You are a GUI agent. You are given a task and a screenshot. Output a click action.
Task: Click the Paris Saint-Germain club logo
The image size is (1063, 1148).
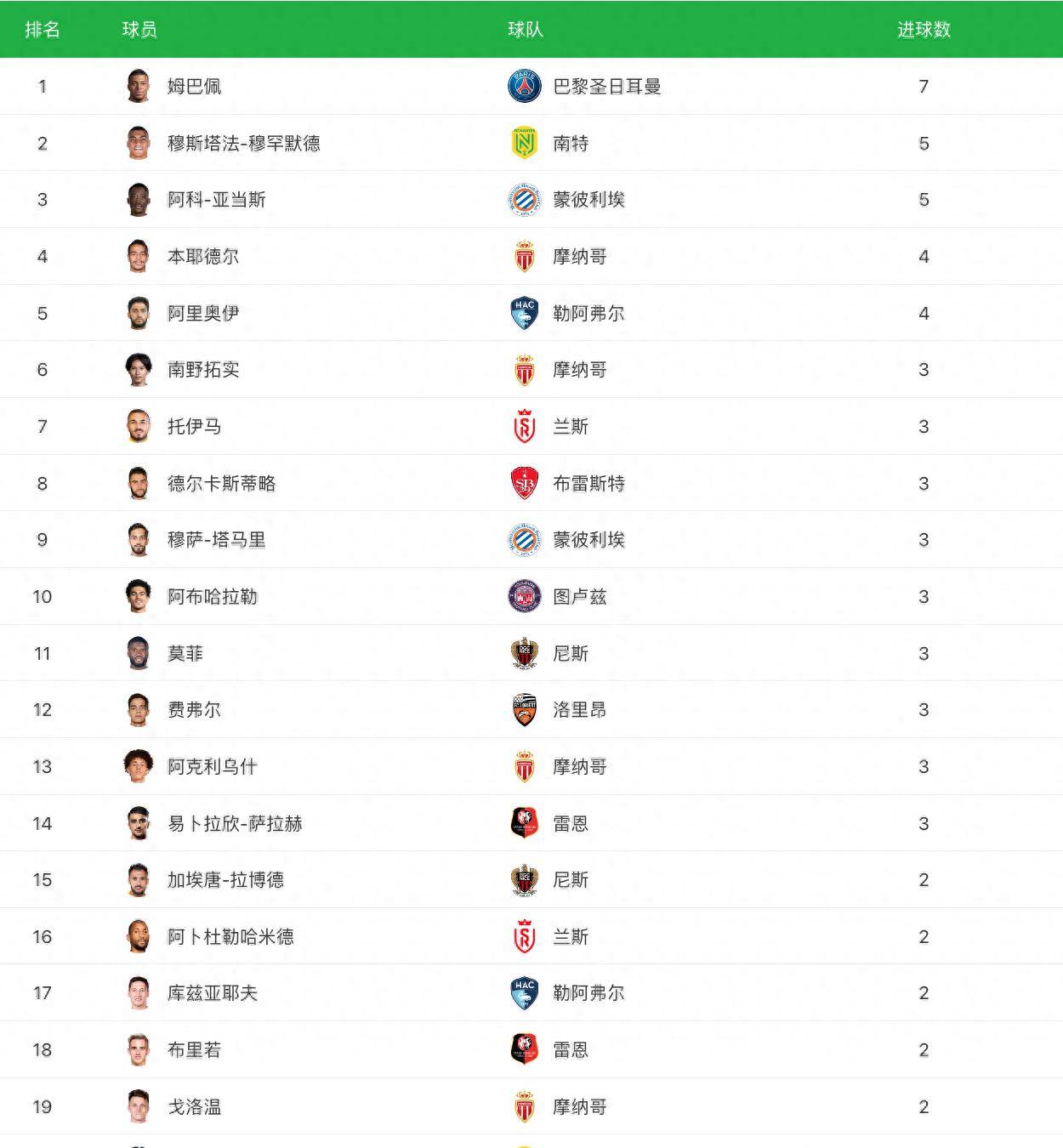pyautogui.click(x=524, y=86)
